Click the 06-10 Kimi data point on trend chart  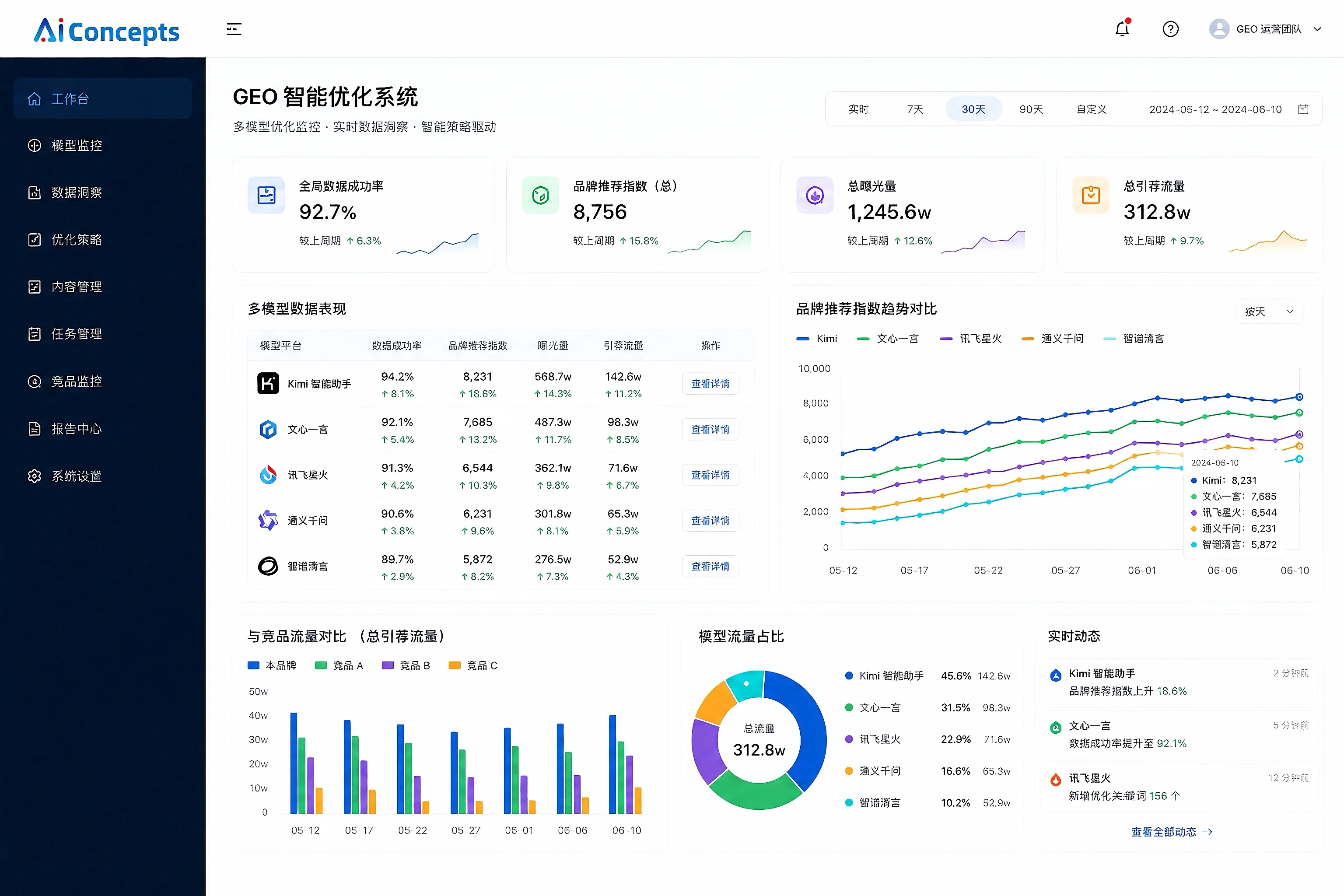1299,396
